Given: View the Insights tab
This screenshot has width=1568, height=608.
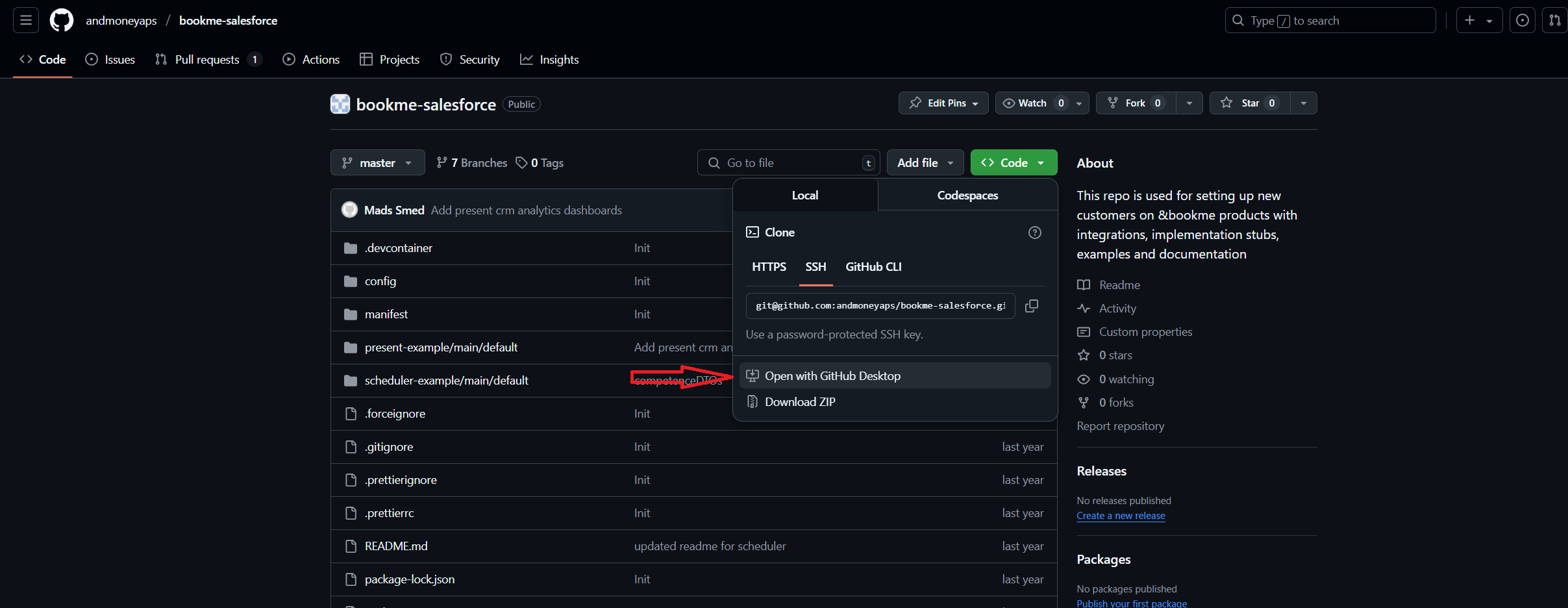Looking at the screenshot, I should pyautogui.click(x=549, y=59).
